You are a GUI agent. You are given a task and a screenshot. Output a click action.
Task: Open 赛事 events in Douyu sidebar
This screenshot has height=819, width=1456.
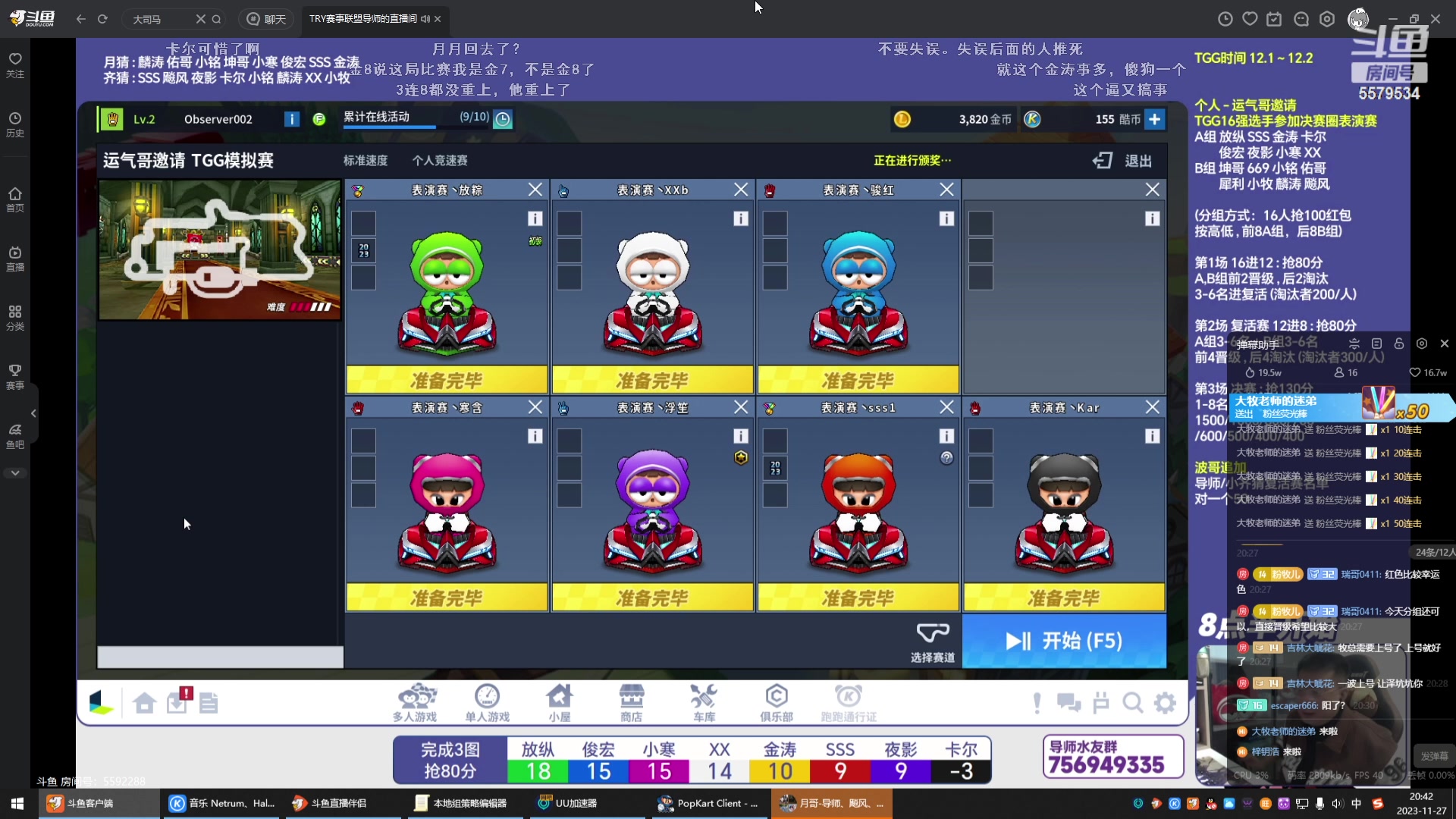[x=15, y=377]
